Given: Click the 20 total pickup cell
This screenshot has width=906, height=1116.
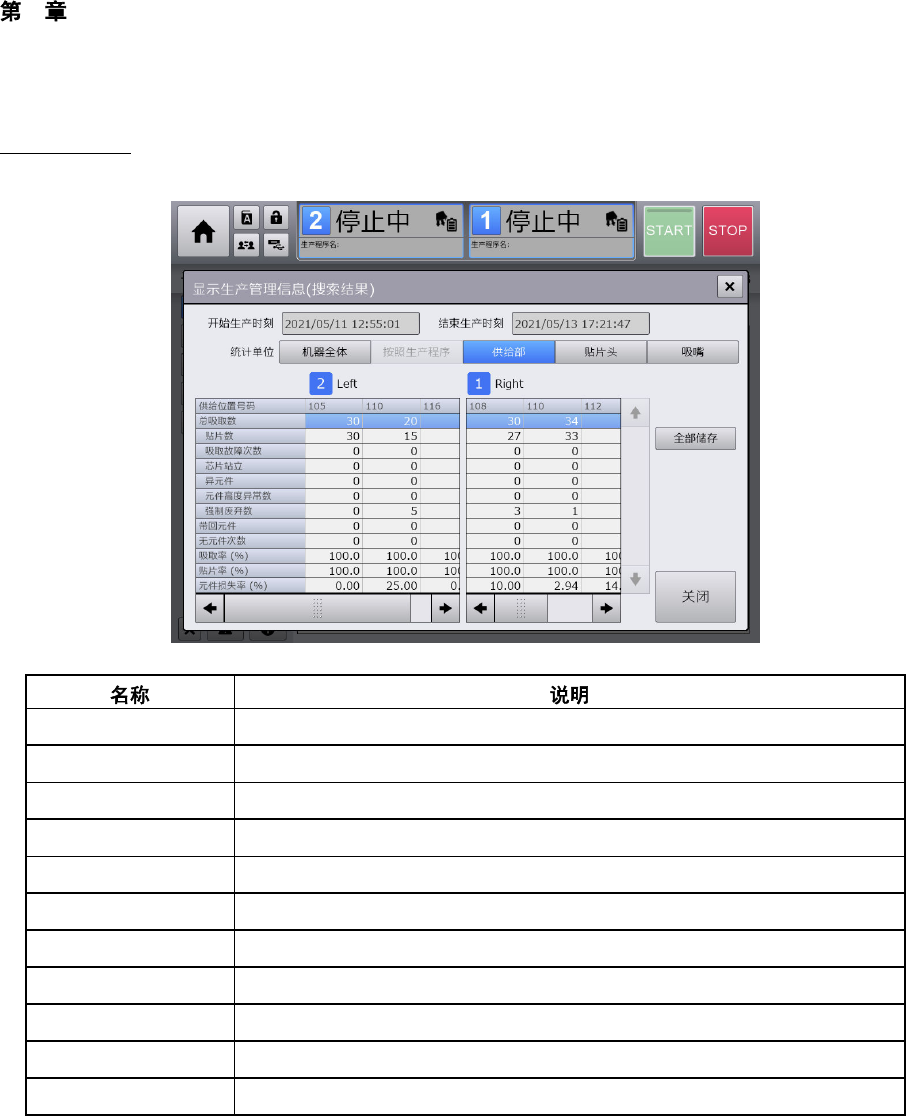Looking at the screenshot, I should [391, 421].
